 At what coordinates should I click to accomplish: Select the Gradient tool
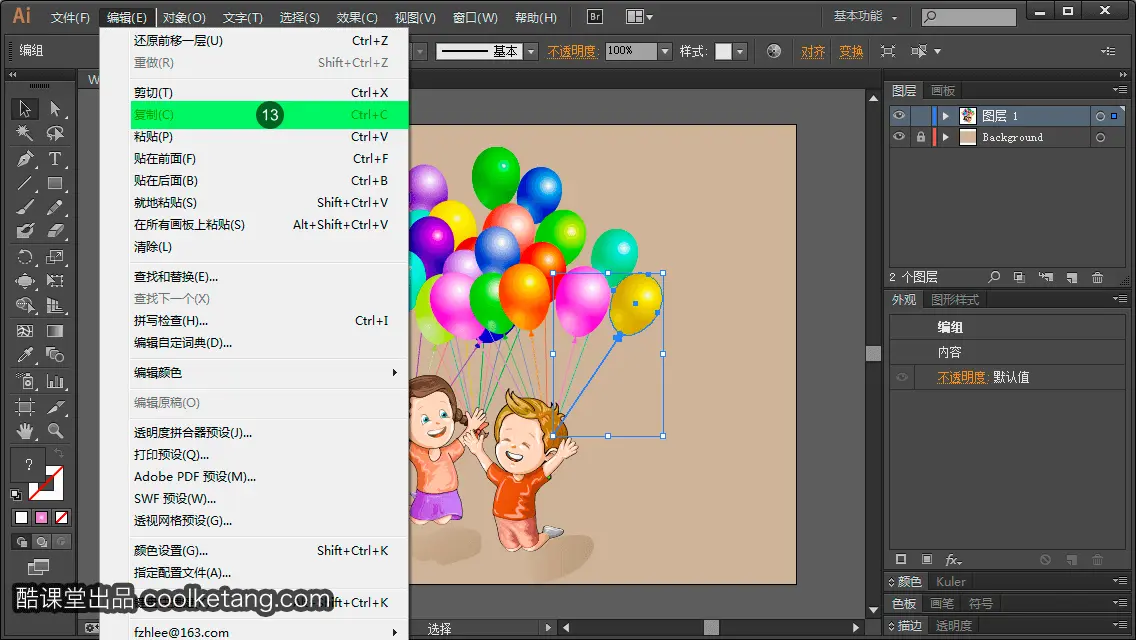point(55,331)
